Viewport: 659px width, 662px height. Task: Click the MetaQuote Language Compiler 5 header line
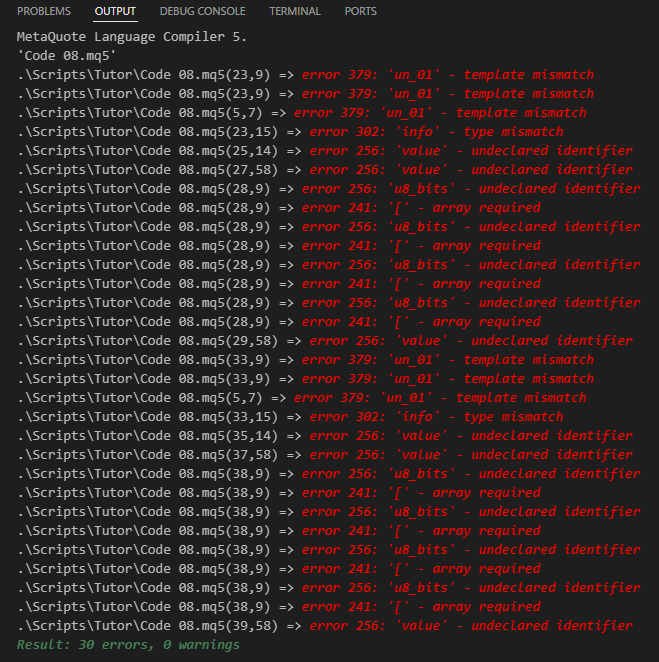point(132,37)
